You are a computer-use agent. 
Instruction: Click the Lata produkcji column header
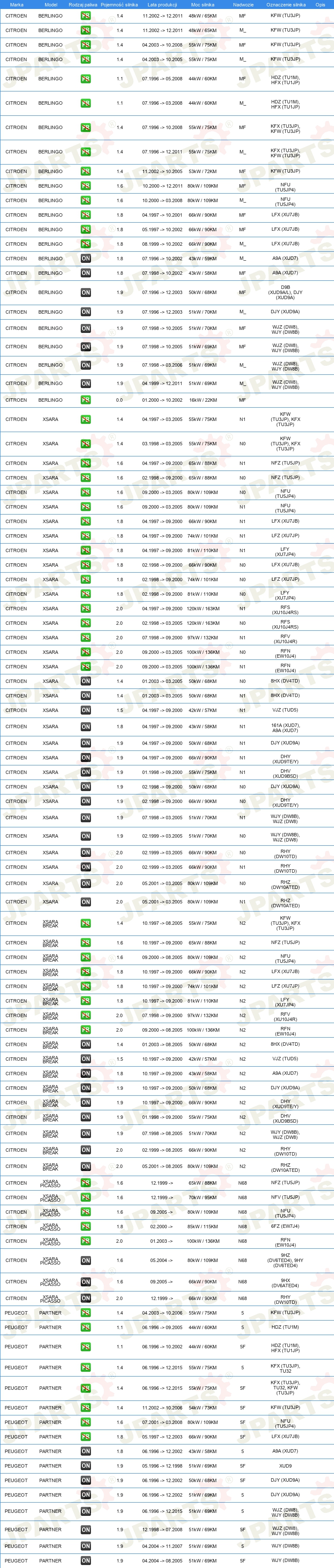162,4
